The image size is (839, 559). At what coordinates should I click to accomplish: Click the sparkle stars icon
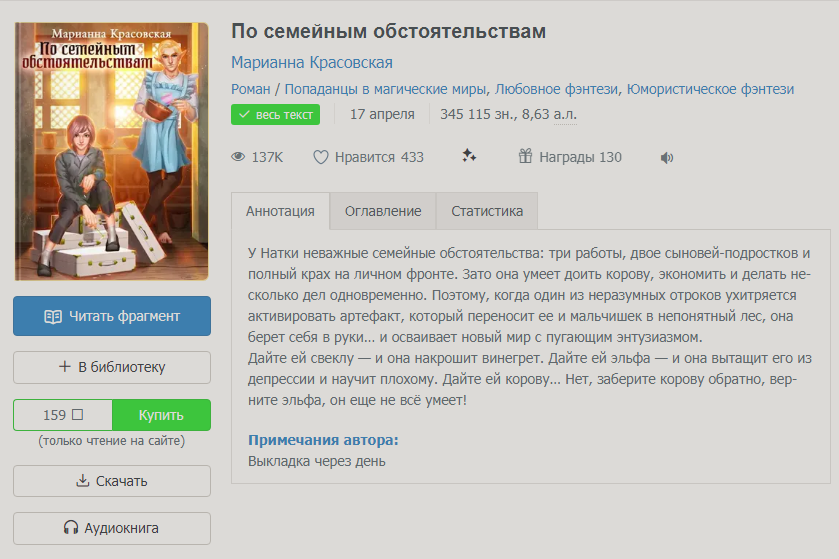[469, 156]
